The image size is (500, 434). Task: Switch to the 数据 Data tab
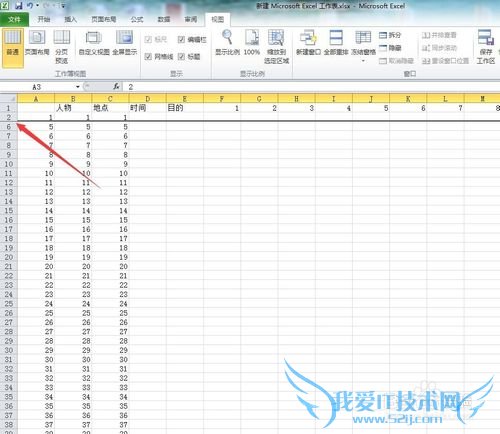164,19
